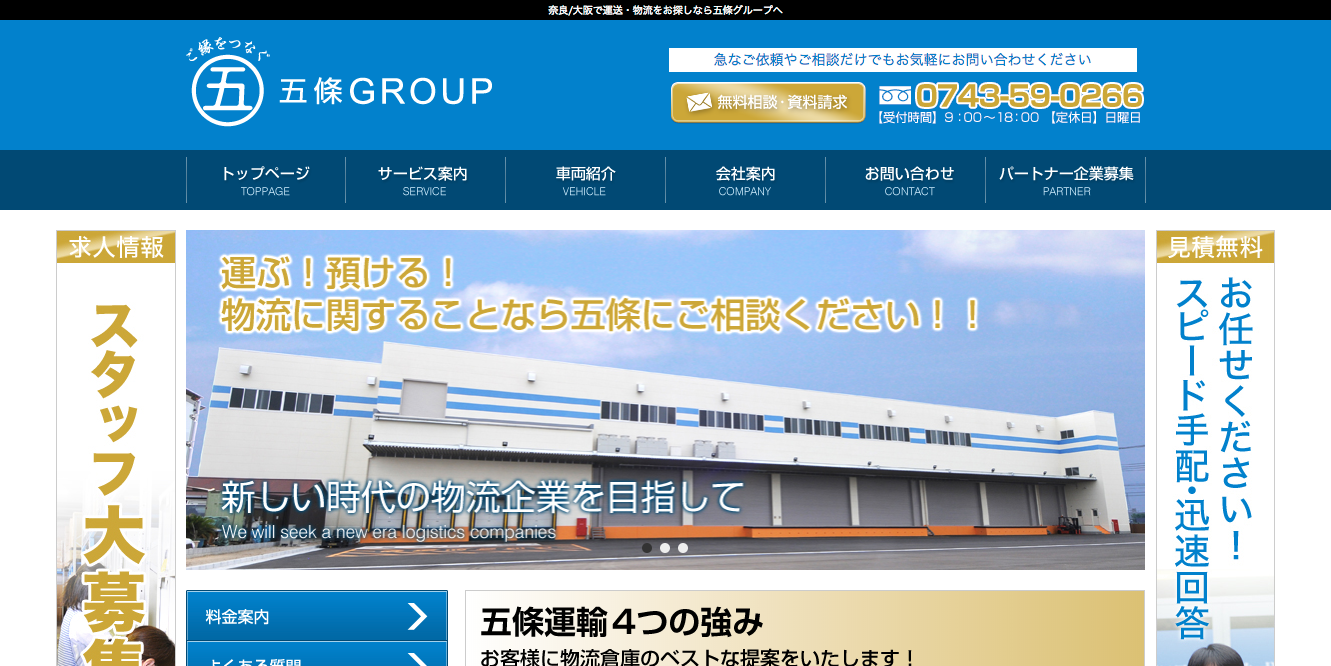This screenshot has width=1331, height=666.
Task: Open パートナー企業募集 PARTNER page
Action: point(1065,180)
